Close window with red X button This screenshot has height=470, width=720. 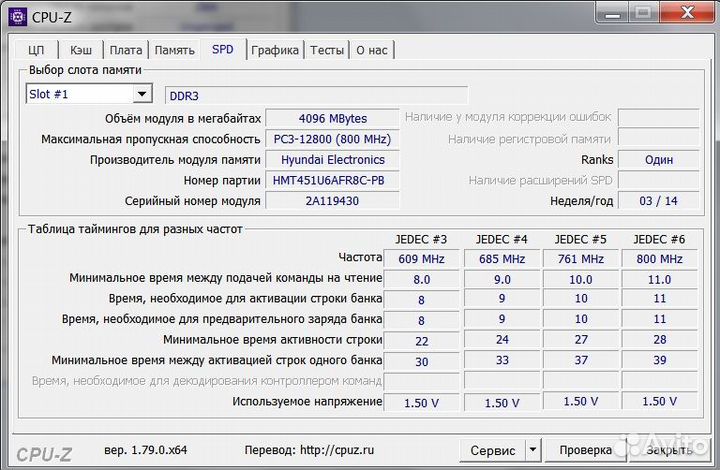pos(687,13)
